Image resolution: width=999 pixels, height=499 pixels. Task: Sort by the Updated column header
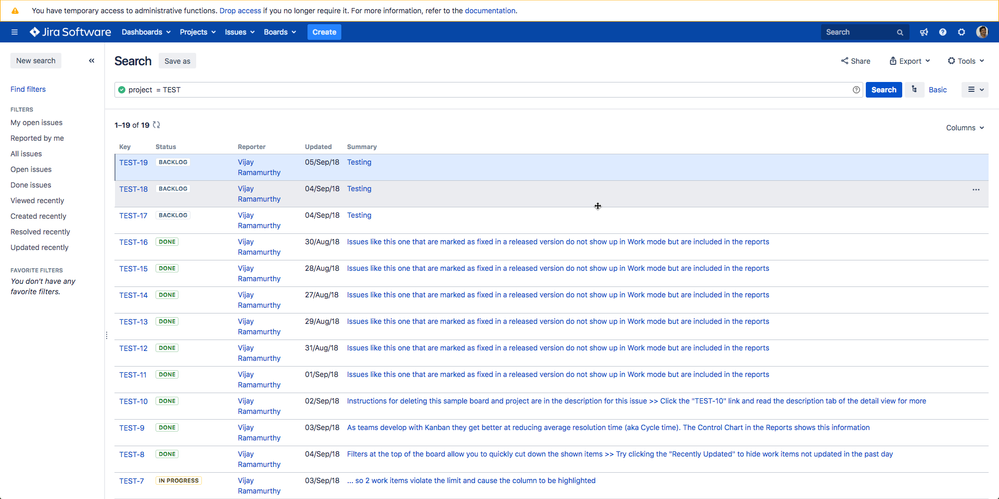click(x=318, y=147)
